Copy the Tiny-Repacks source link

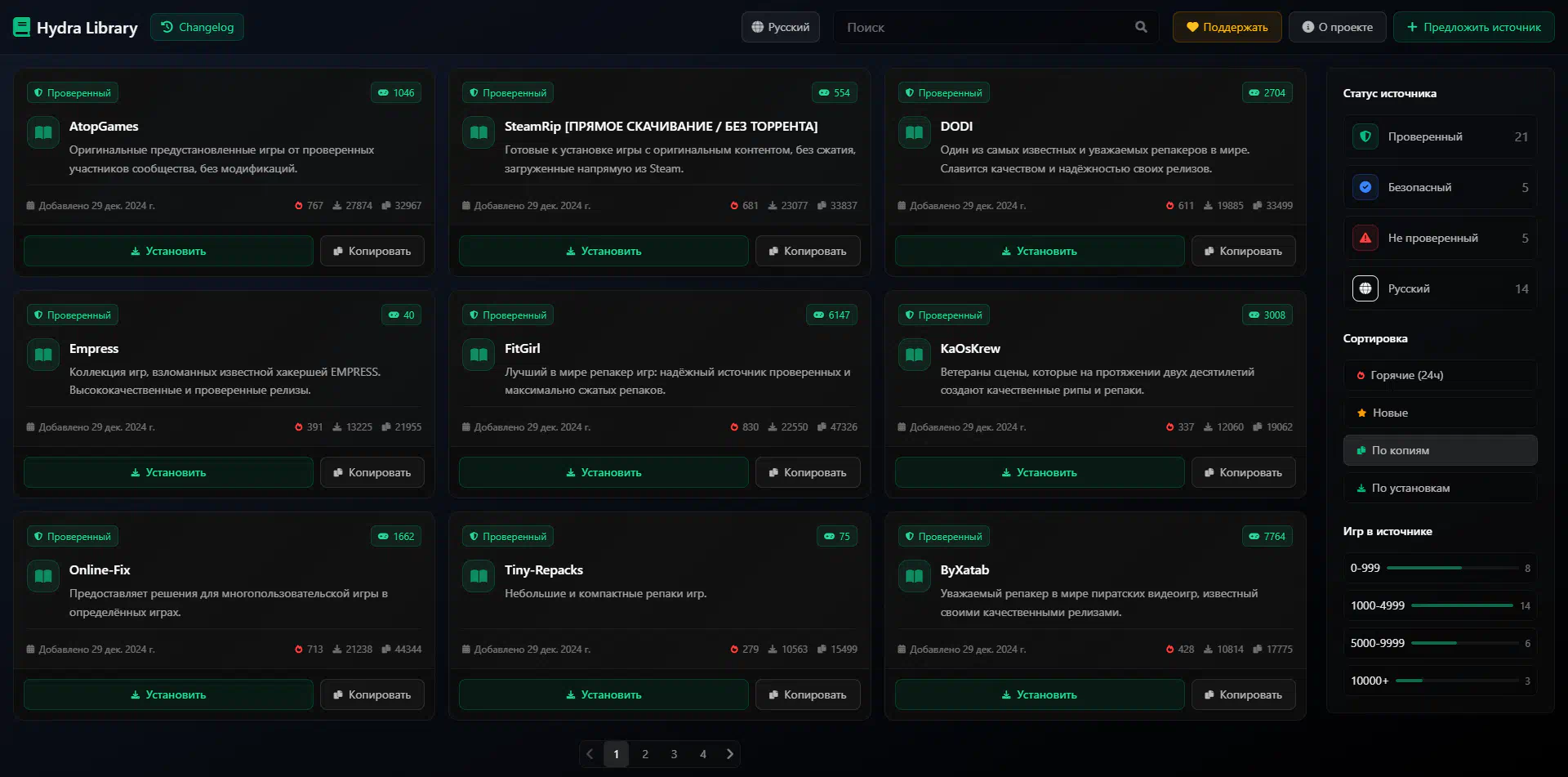808,694
